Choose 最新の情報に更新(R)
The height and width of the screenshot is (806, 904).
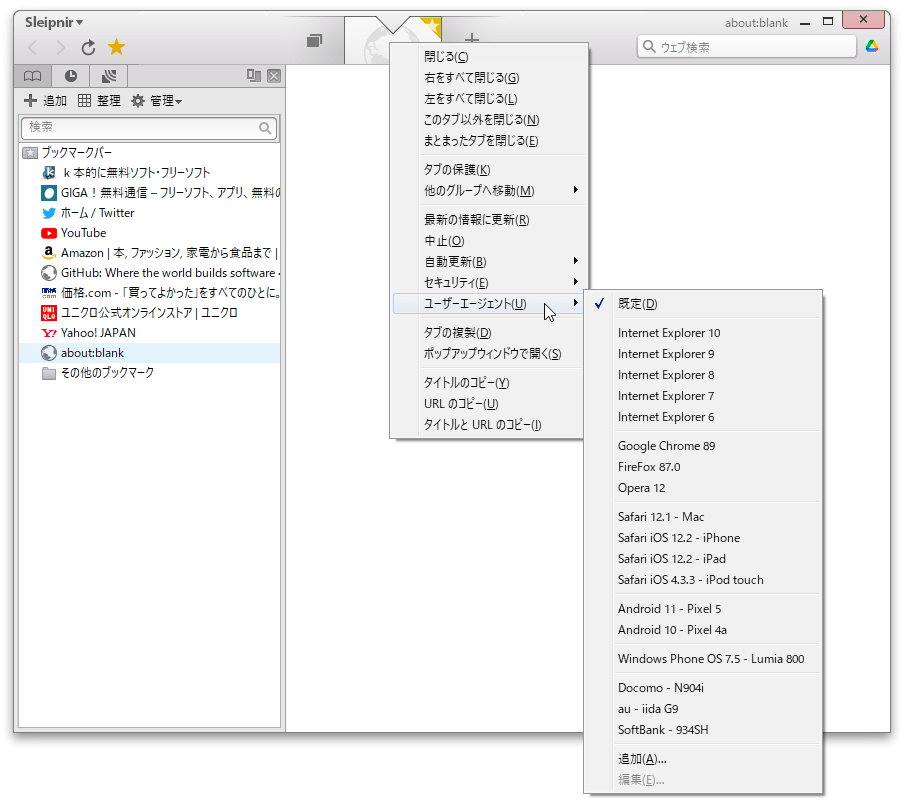488,220
